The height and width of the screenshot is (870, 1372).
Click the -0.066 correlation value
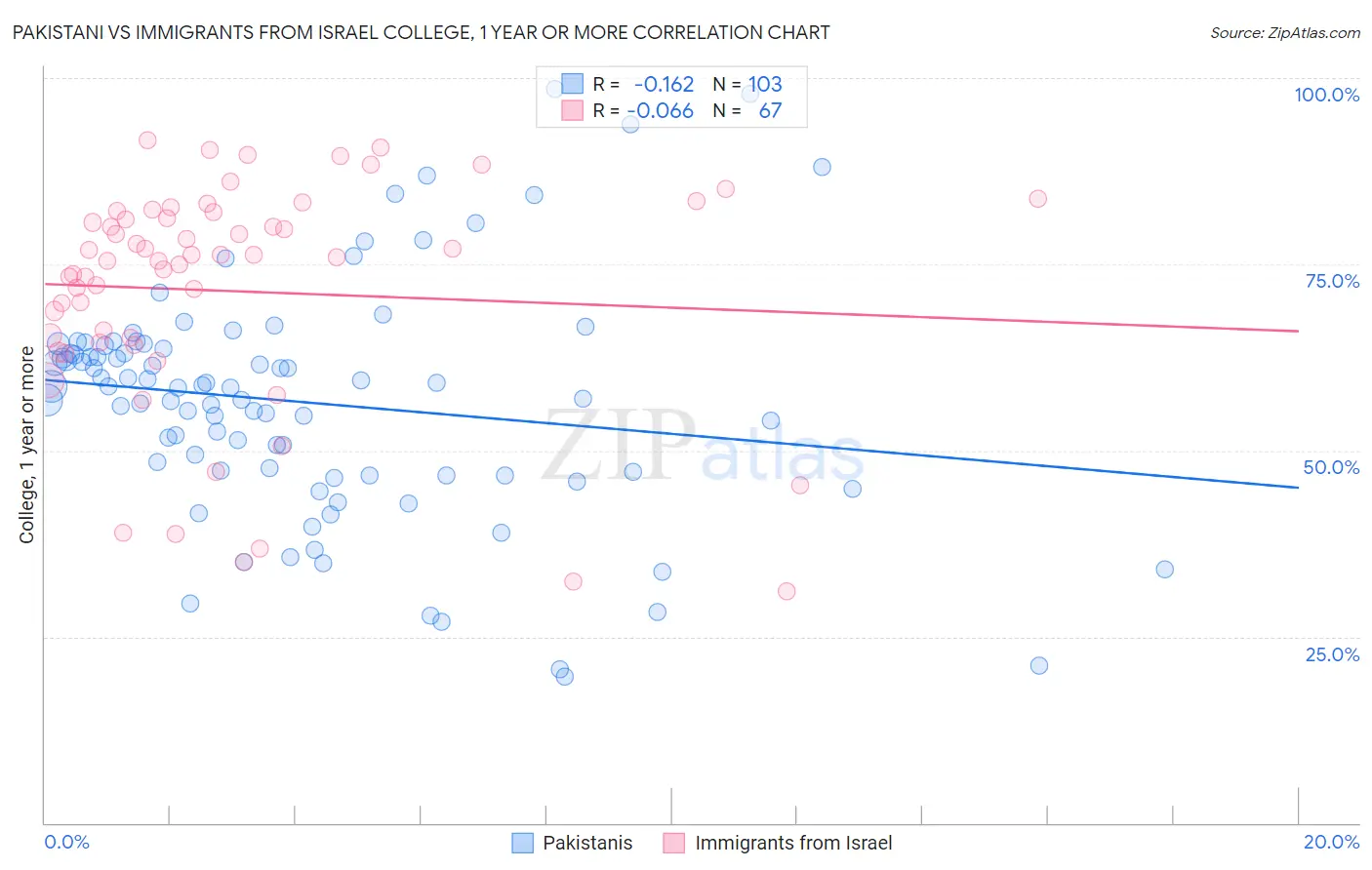coord(661,110)
